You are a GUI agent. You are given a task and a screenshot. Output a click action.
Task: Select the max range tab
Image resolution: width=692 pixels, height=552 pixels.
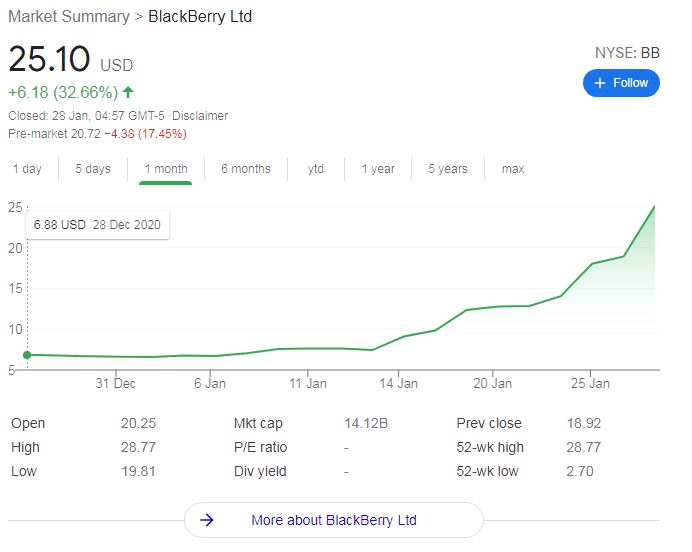tap(513, 169)
